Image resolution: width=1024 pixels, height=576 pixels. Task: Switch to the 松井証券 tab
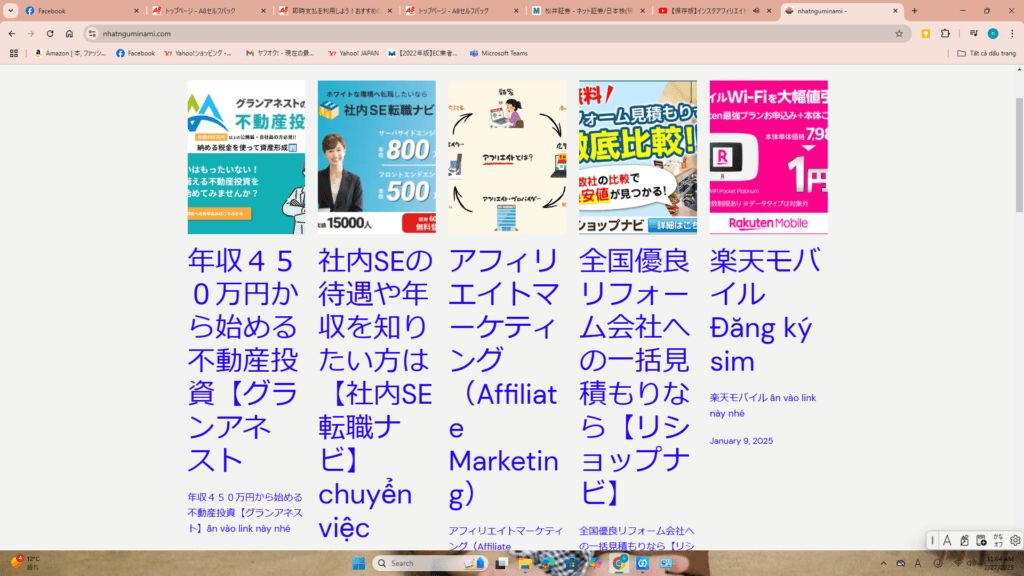(588, 10)
